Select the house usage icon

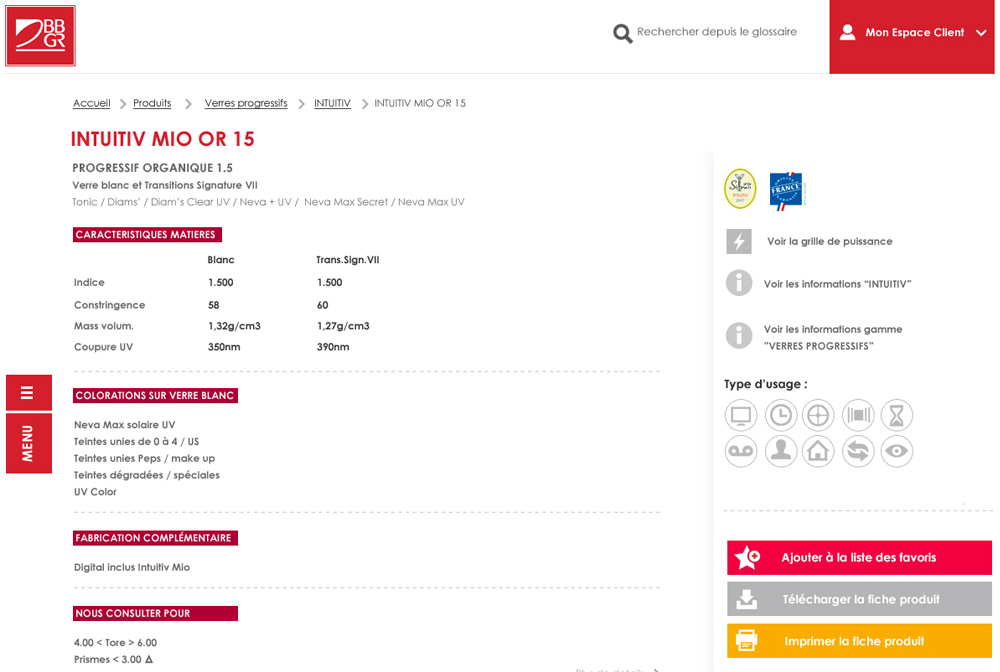pos(818,451)
